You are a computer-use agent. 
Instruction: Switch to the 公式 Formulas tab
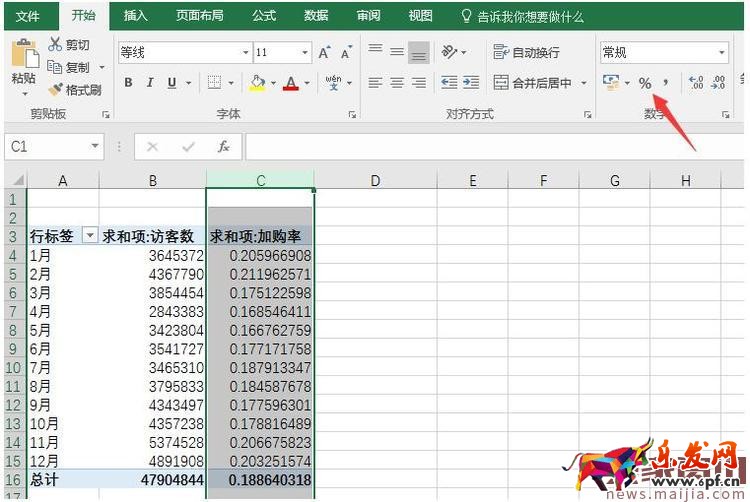264,16
